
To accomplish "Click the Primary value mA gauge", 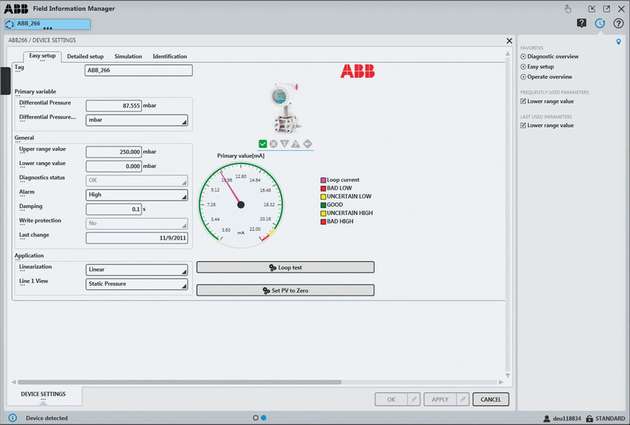I will pyautogui.click(x=241, y=204).
